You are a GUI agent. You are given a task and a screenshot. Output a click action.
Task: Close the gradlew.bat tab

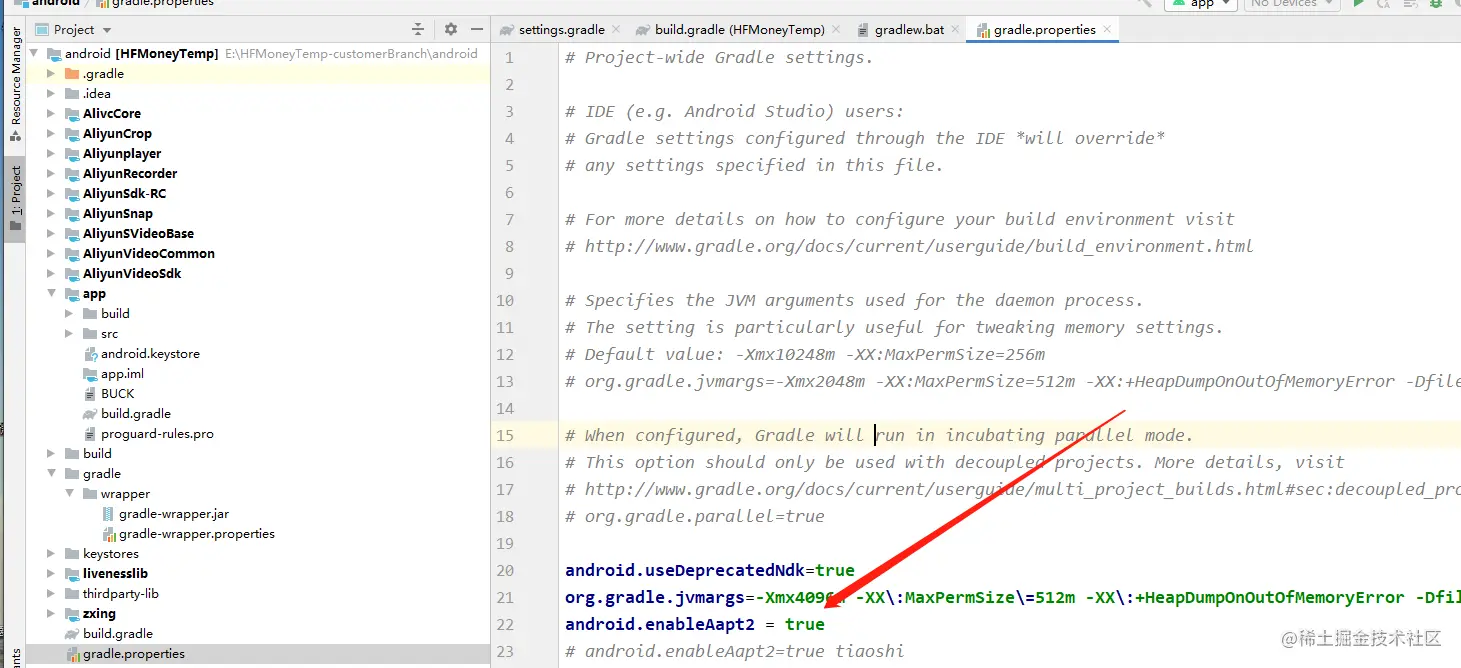(954, 30)
